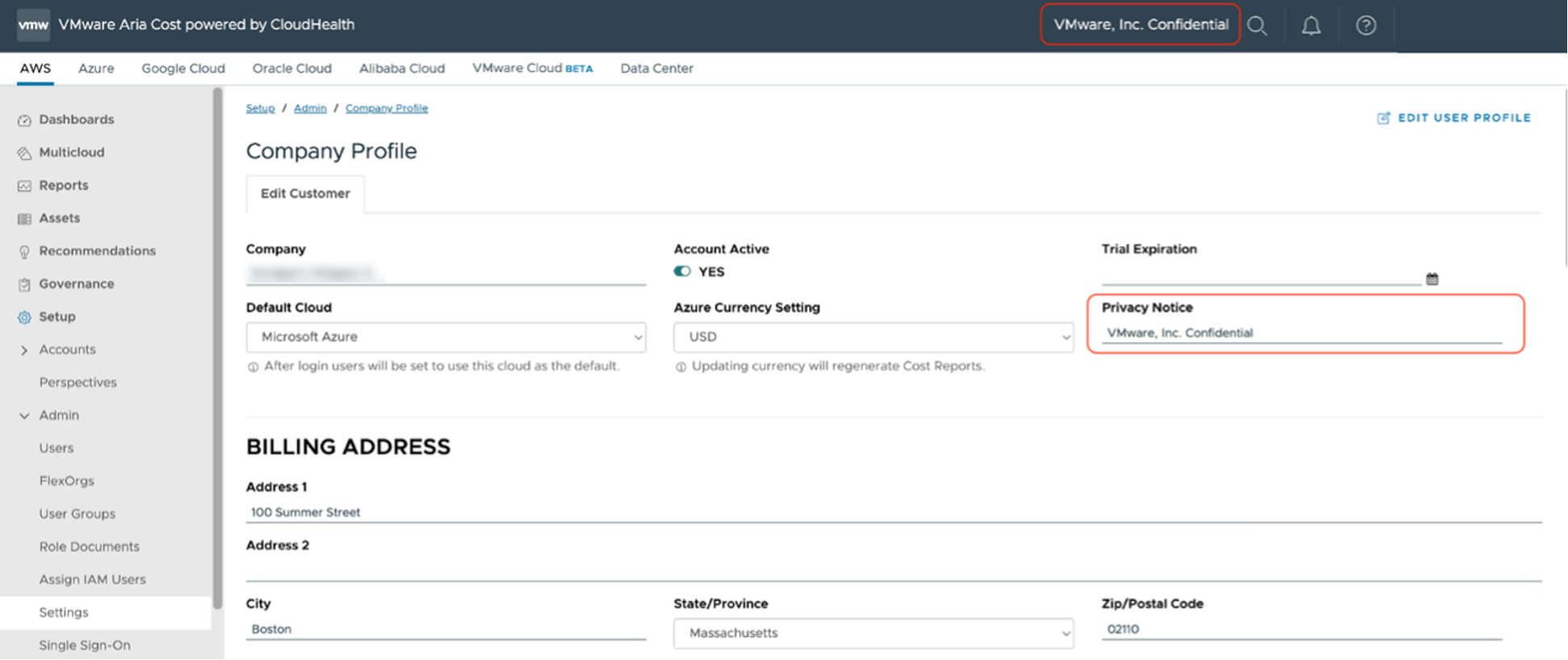Viewport: 1568px width, 660px height.
Task: Follow the Setup breadcrumb link
Action: tap(260, 108)
